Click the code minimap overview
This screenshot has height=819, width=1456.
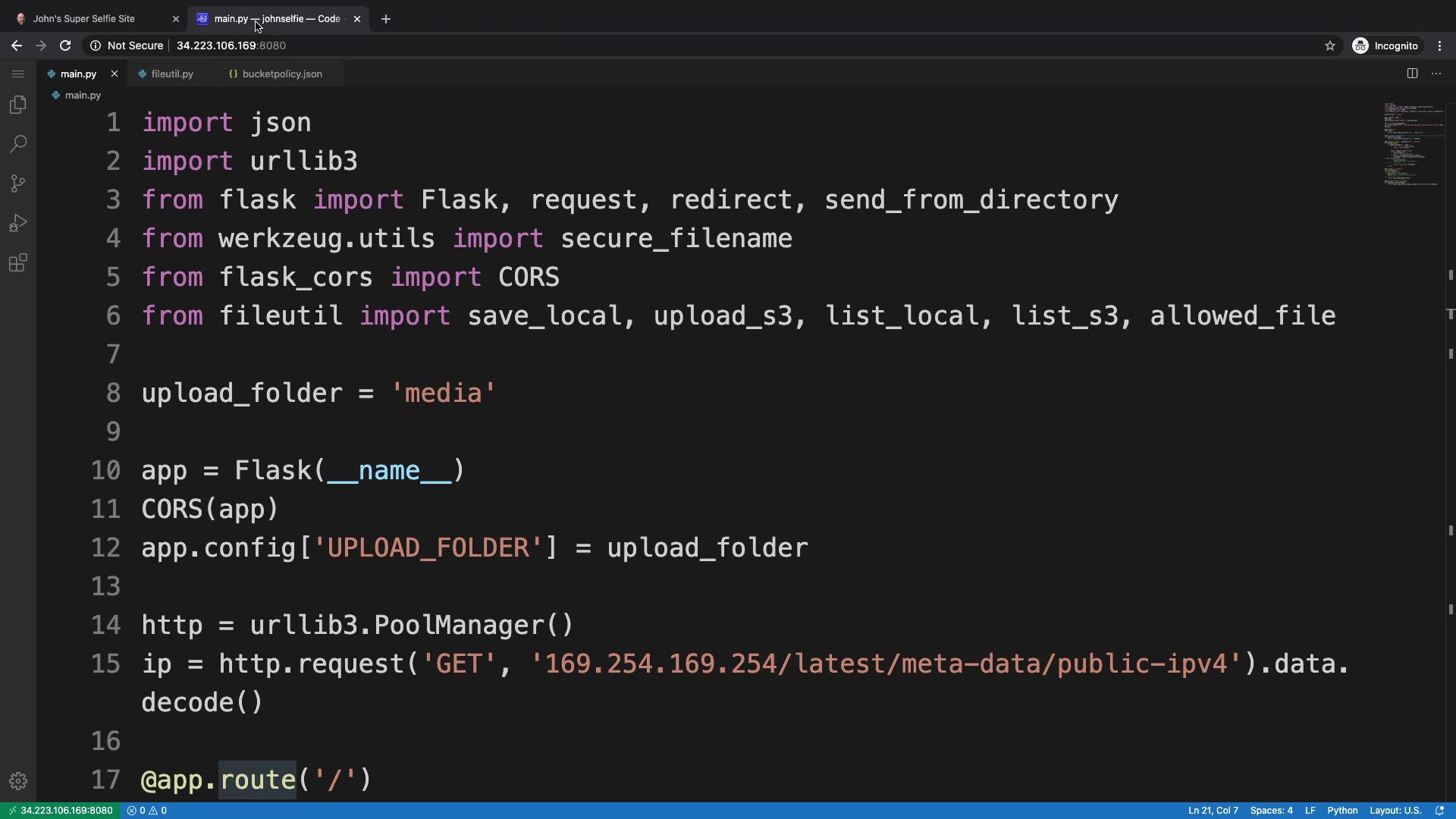pyautogui.click(x=1413, y=144)
